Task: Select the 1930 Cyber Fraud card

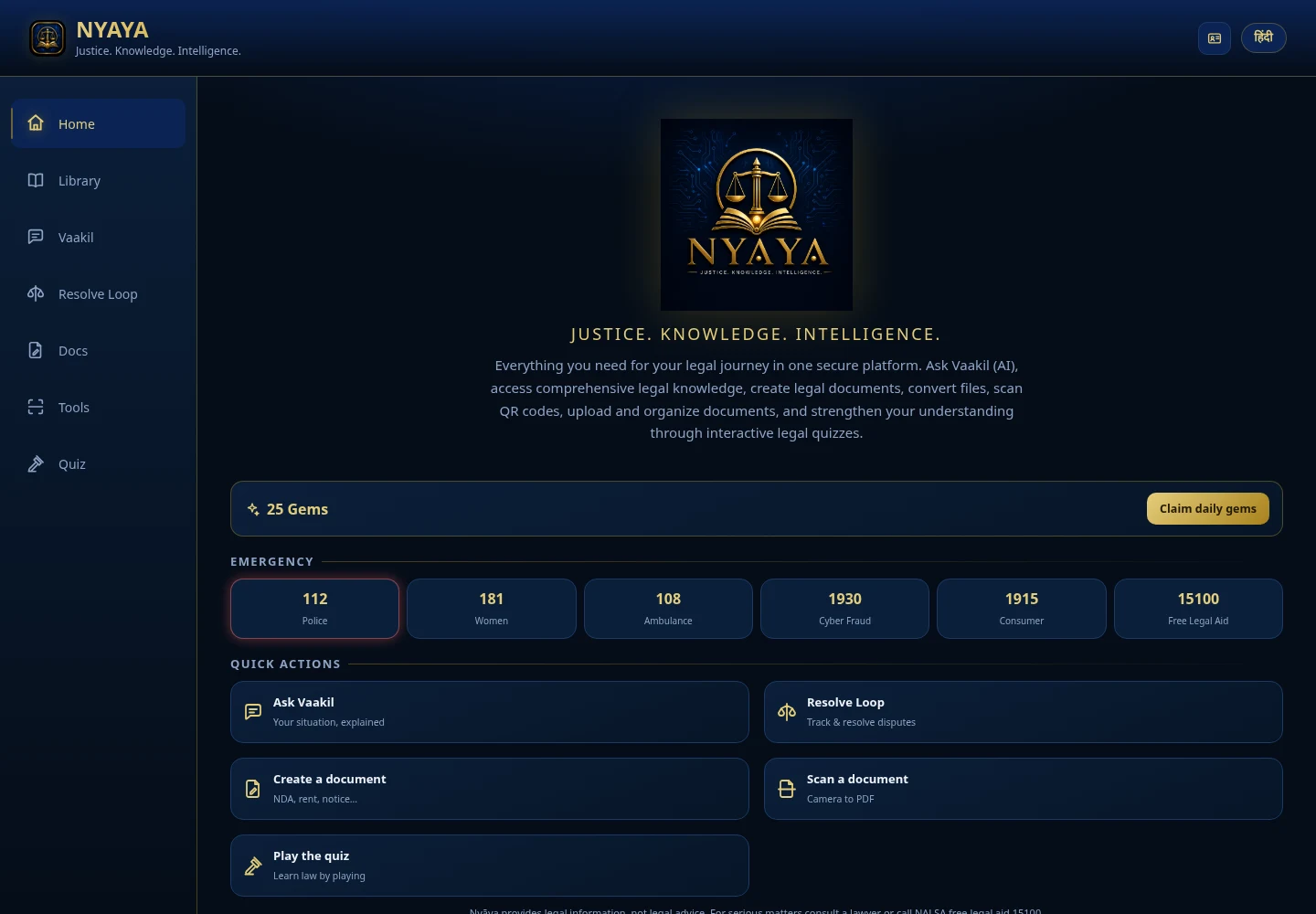Action: coord(844,609)
